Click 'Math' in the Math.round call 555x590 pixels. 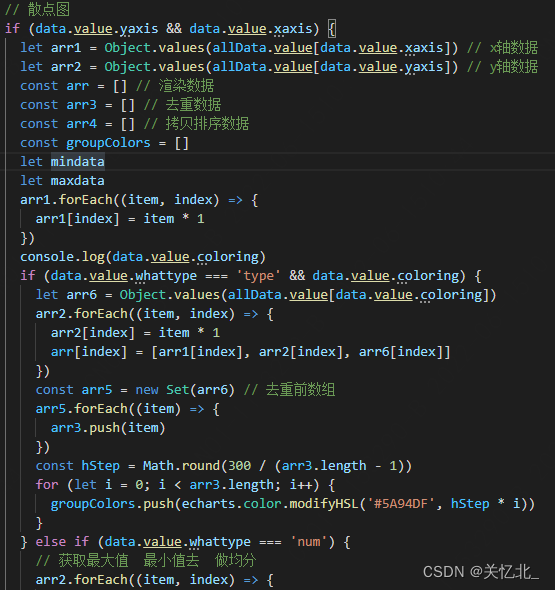point(158,466)
